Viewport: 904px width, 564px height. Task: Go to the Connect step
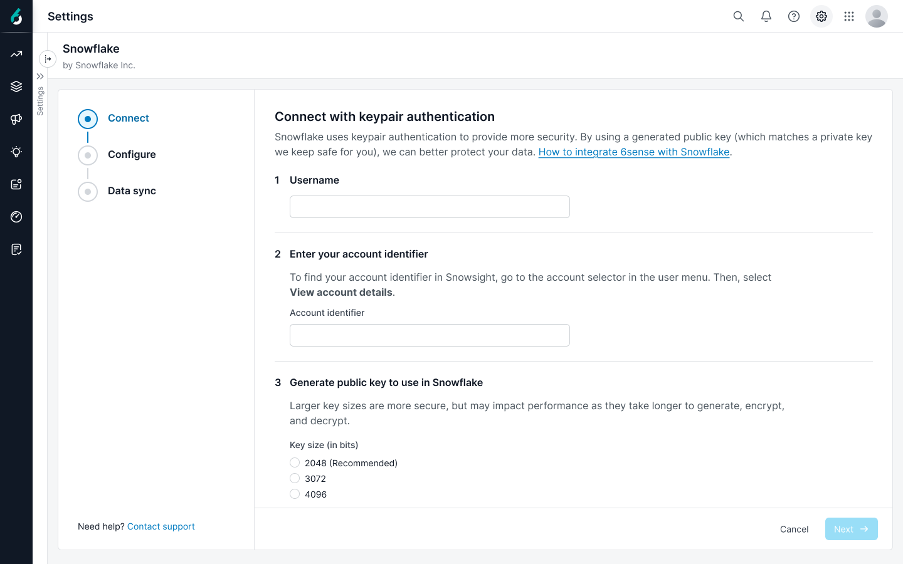tap(114, 118)
